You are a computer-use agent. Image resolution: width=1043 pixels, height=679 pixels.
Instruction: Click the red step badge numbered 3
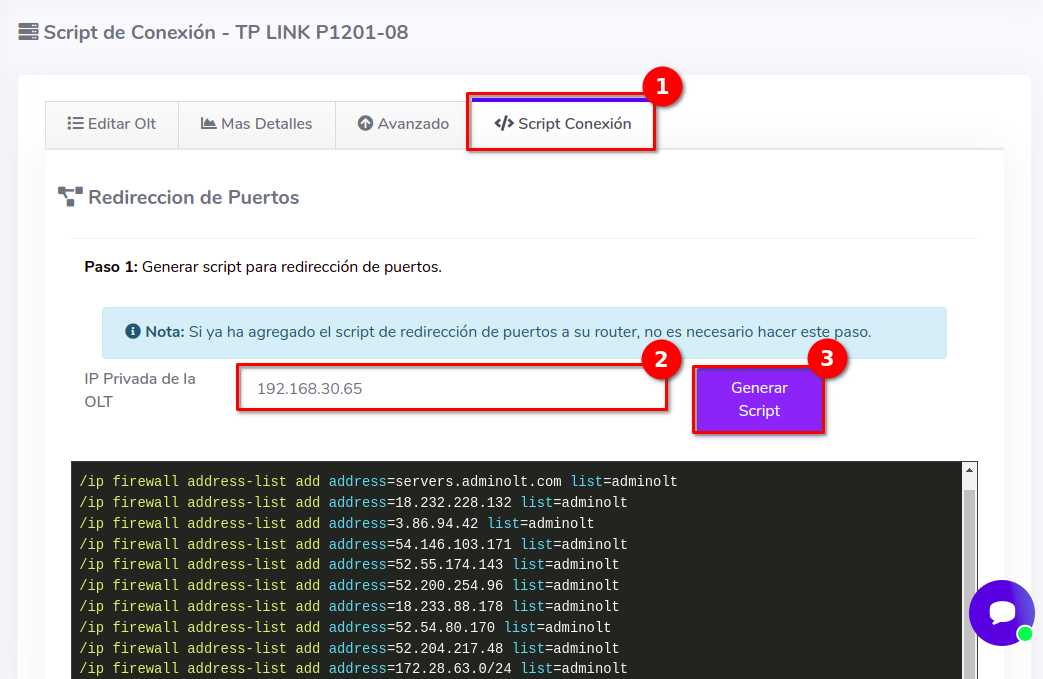tap(827, 359)
